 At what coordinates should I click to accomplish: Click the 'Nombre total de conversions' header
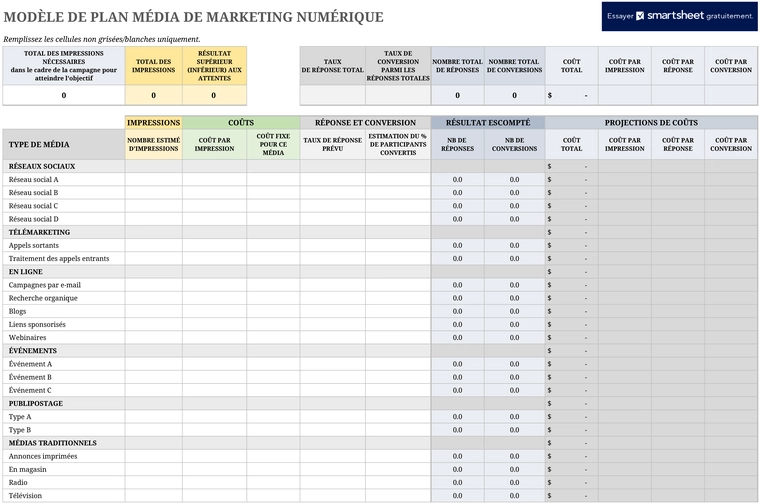pyautogui.click(x=514, y=66)
